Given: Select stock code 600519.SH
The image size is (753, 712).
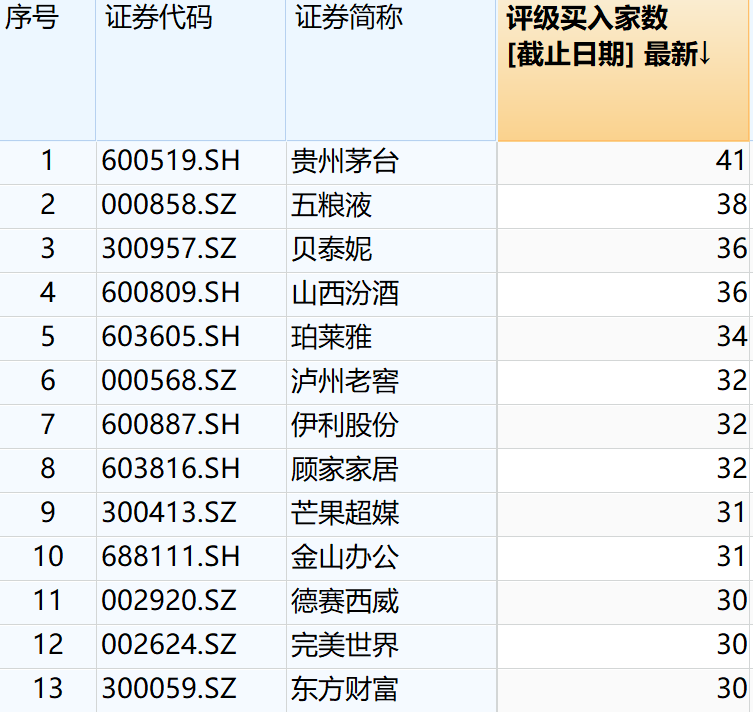Looking at the screenshot, I should [x=170, y=160].
